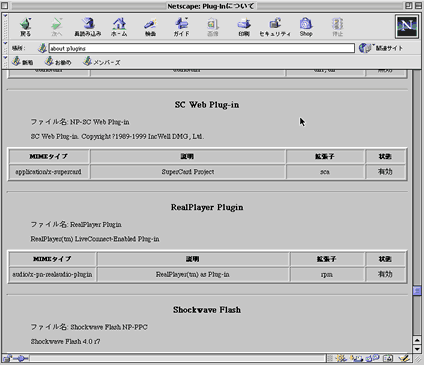Open Navigator from the component bar
424x365 pixels.
tap(341, 358)
